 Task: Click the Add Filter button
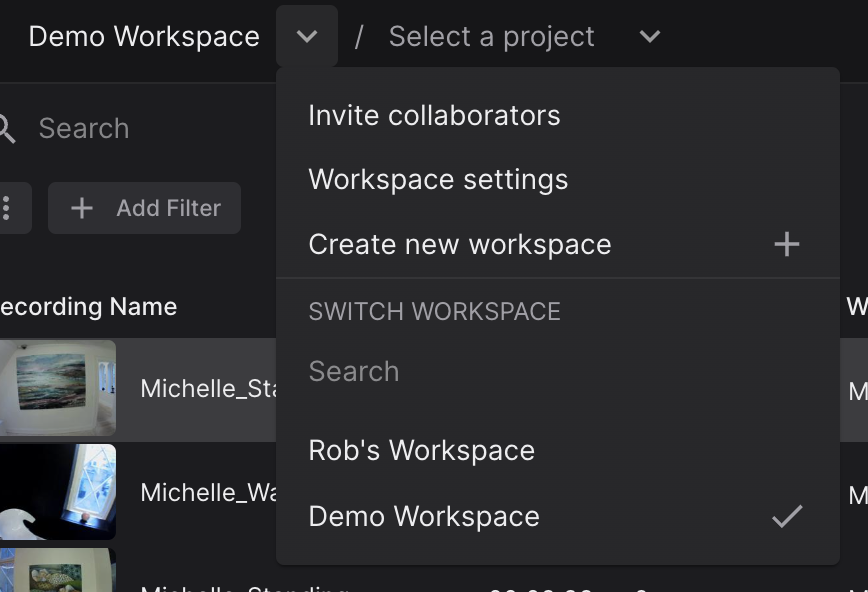point(144,208)
